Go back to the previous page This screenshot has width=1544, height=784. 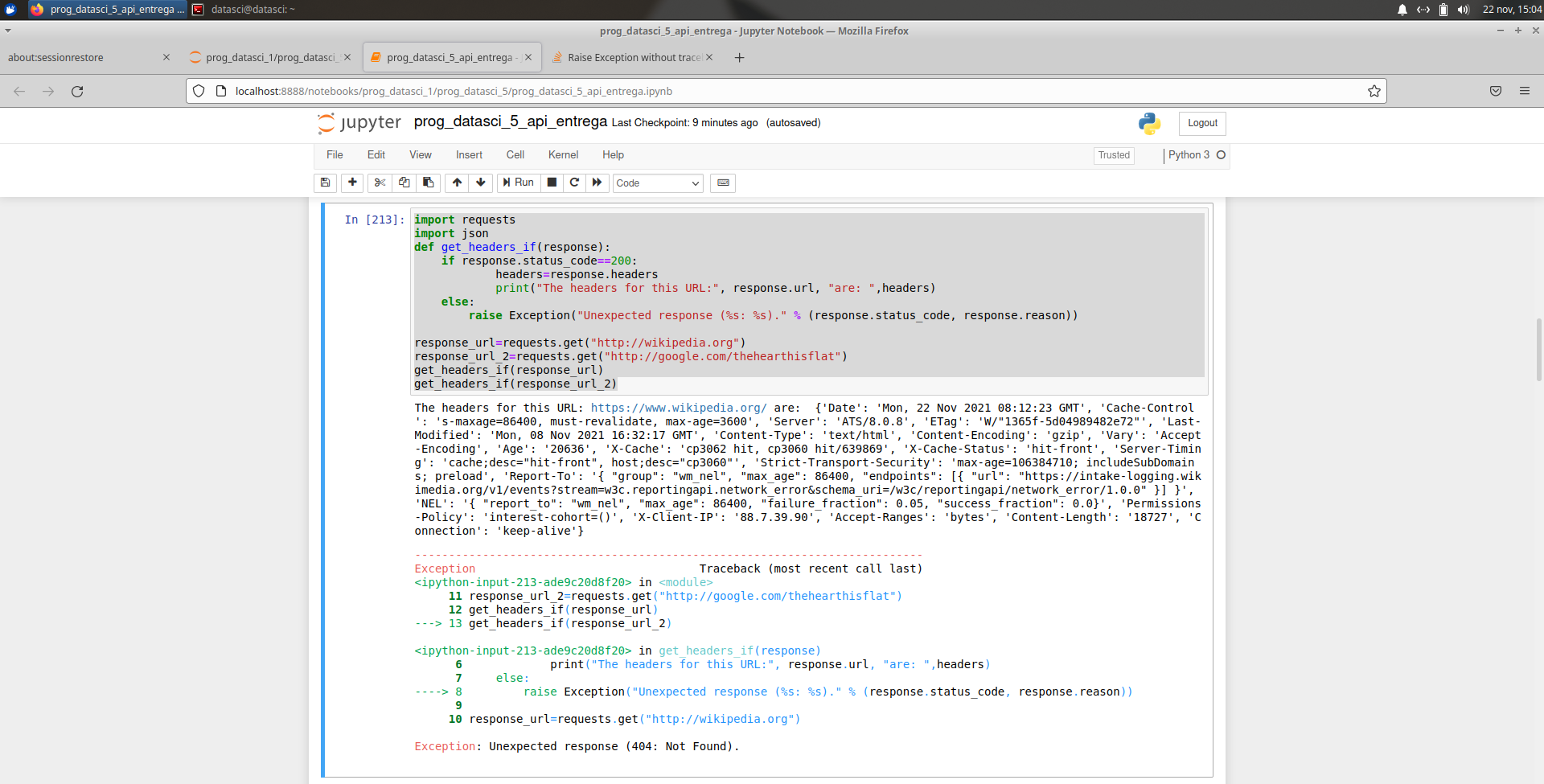(x=19, y=91)
